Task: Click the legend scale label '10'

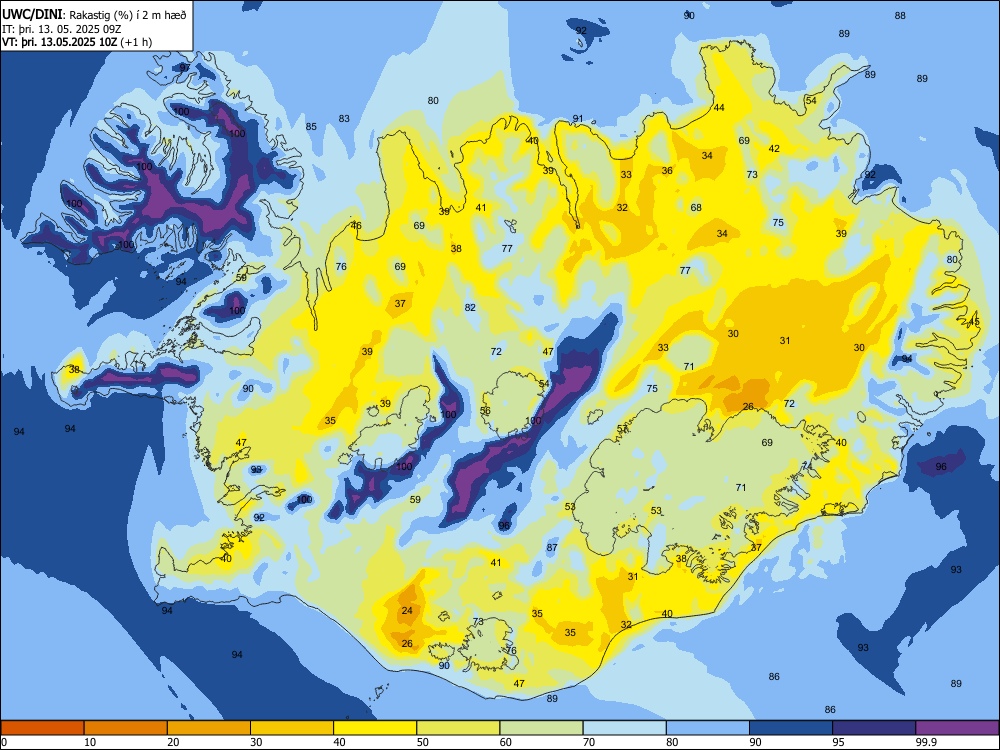Action: 91,742
